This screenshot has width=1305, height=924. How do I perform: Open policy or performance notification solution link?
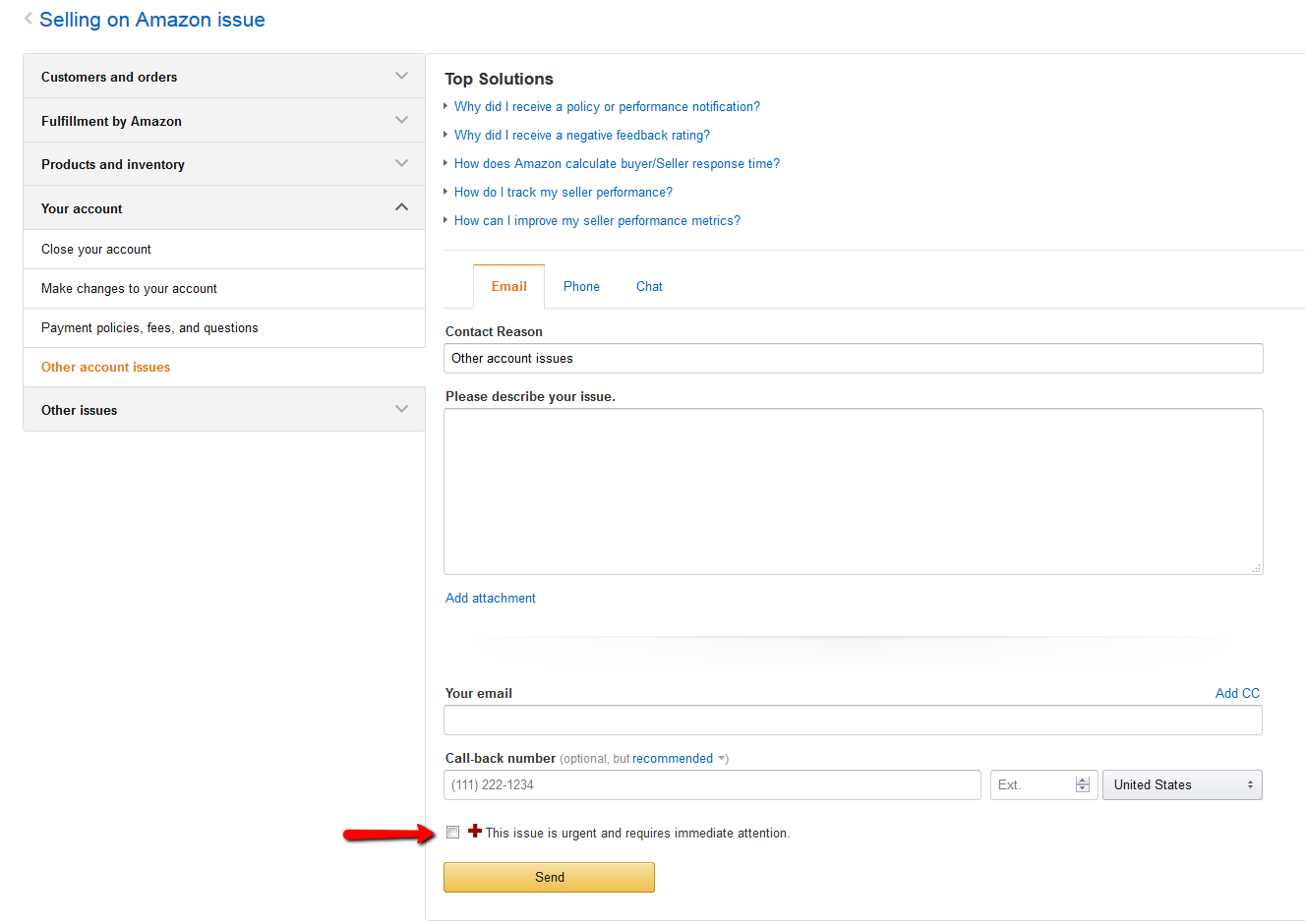click(607, 107)
